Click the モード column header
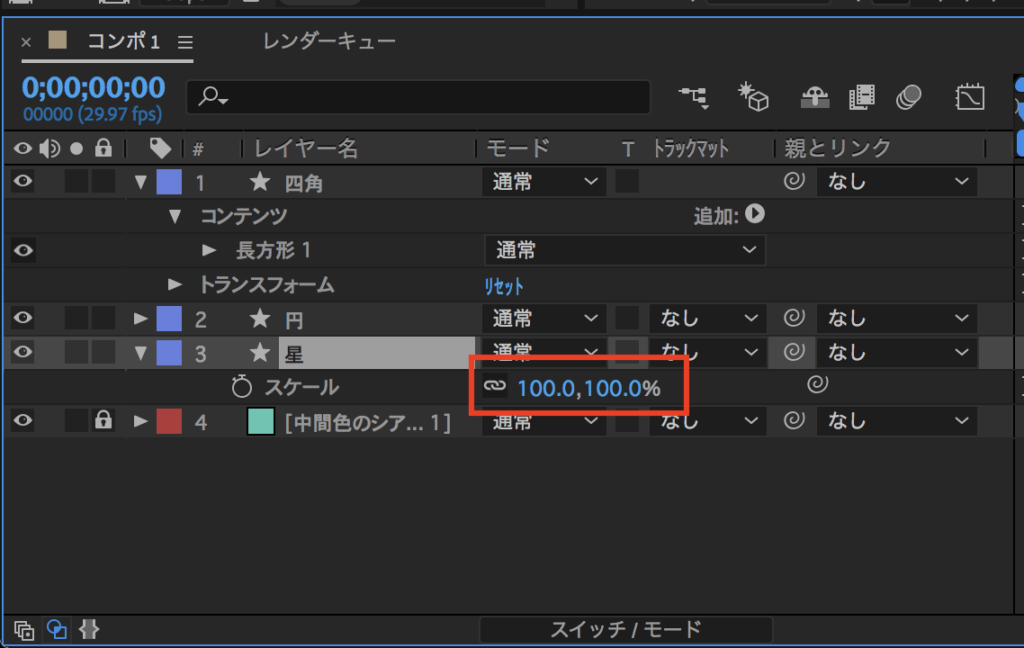The image size is (1024, 648). point(518,148)
